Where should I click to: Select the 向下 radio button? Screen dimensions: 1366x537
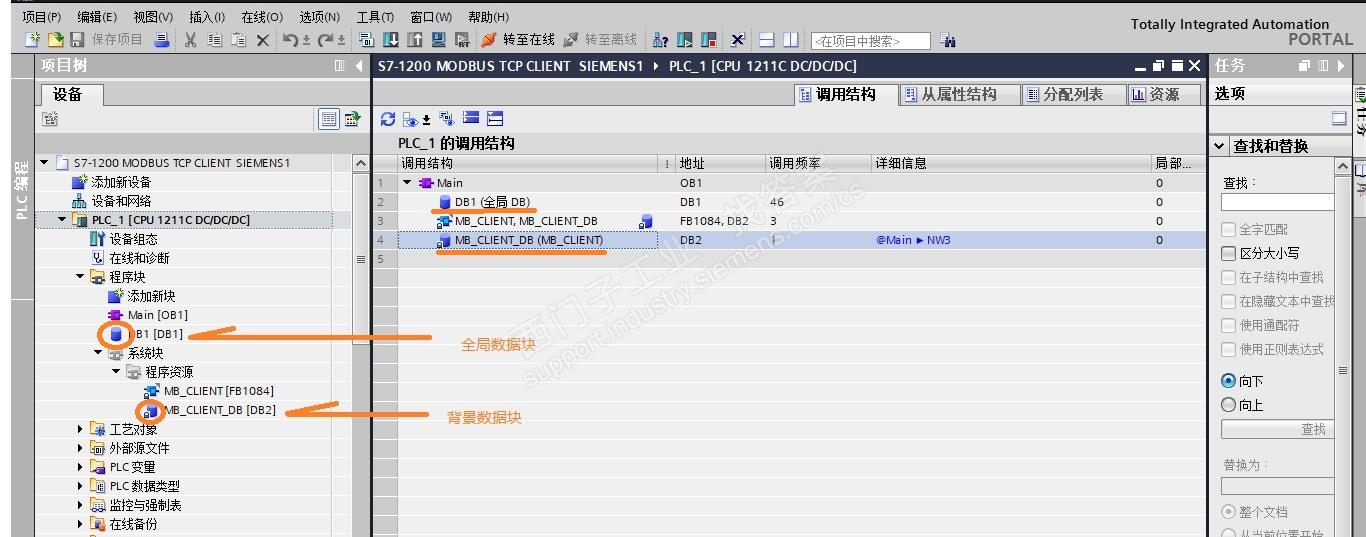(1229, 381)
